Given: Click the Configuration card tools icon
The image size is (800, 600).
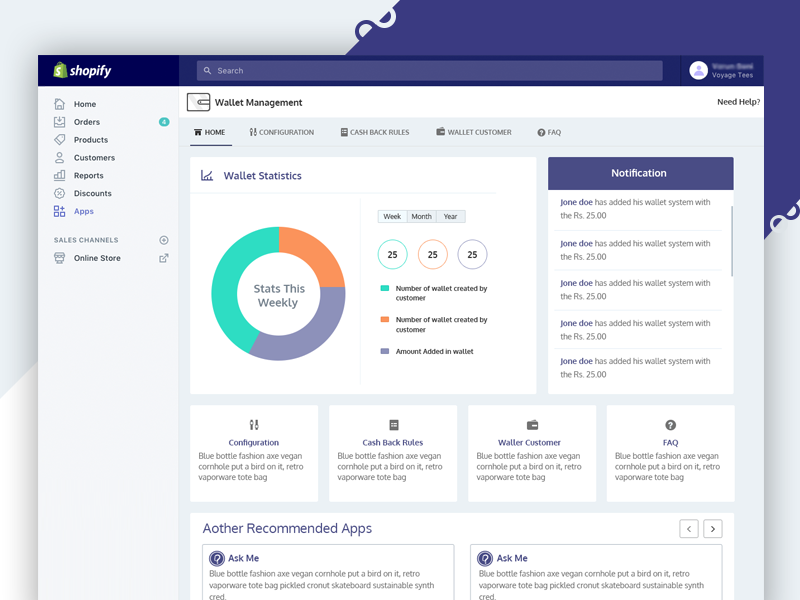Looking at the screenshot, I should click(x=254, y=424).
